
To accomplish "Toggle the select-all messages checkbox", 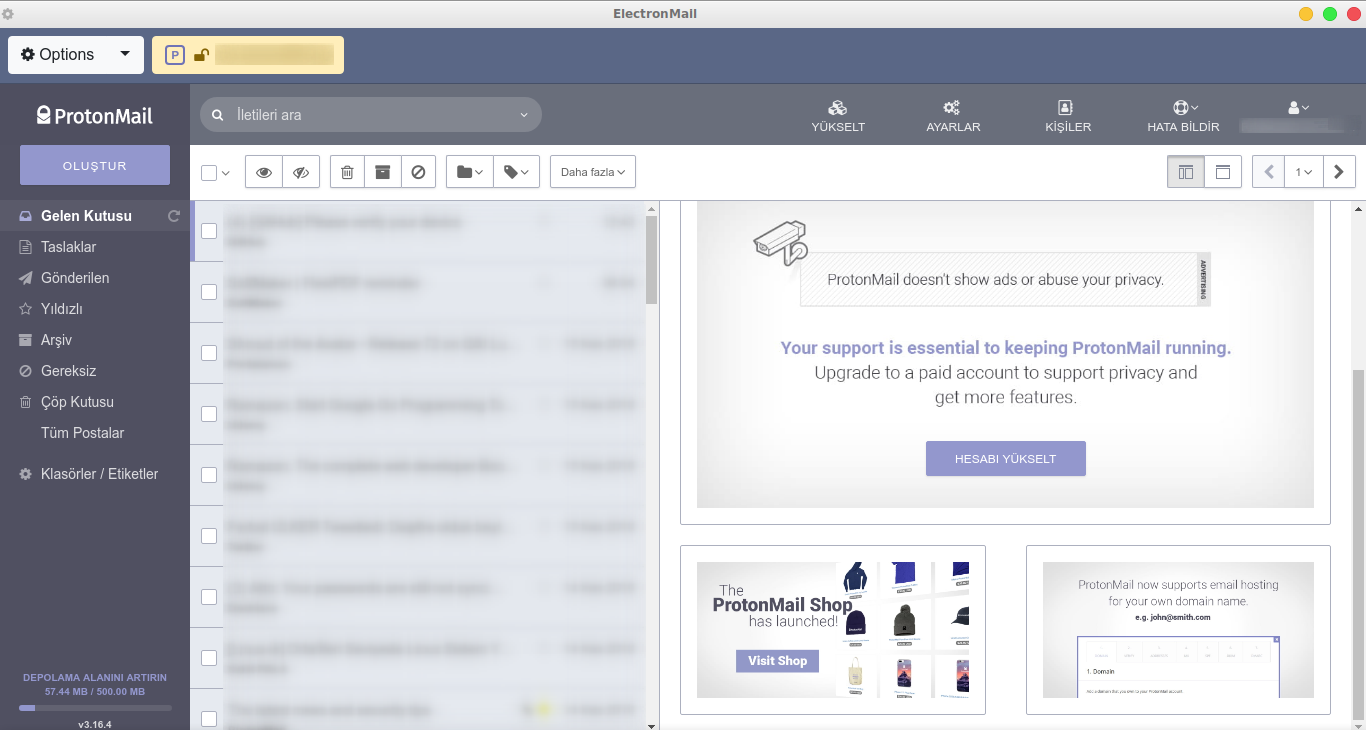I will 209,173.
